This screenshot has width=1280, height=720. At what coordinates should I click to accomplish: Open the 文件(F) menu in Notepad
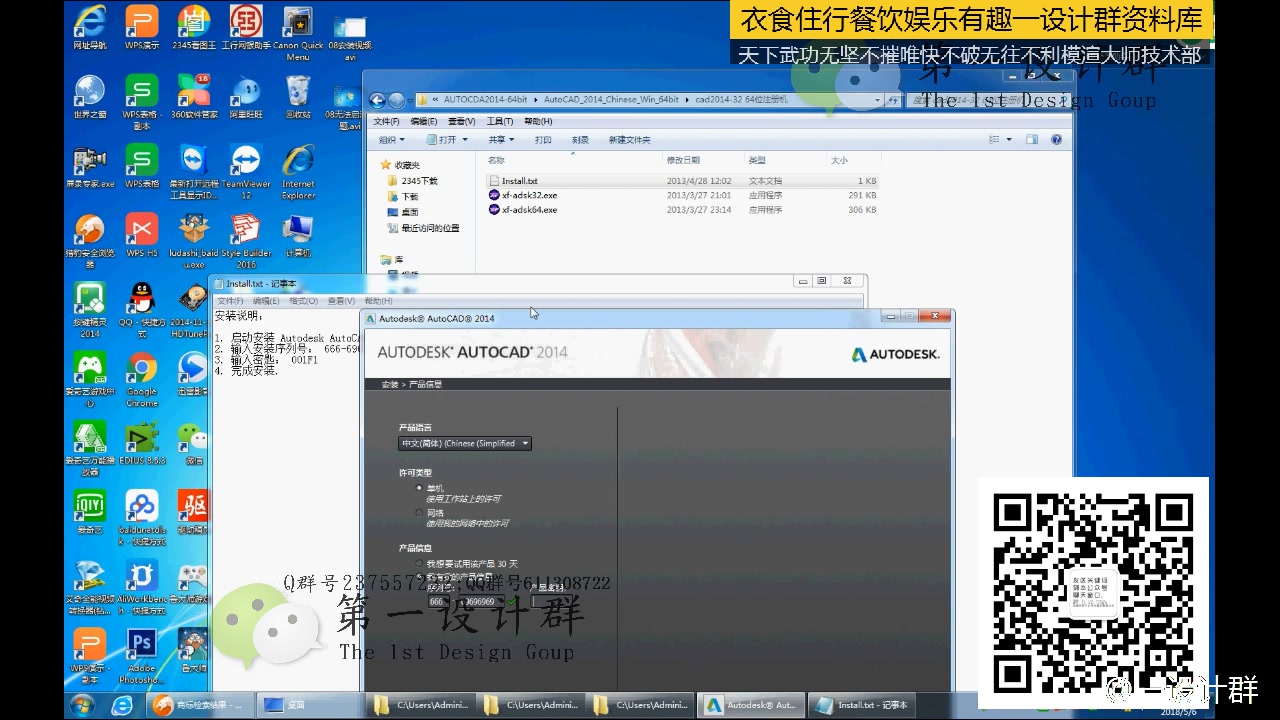pyautogui.click(x=230, y=301)
